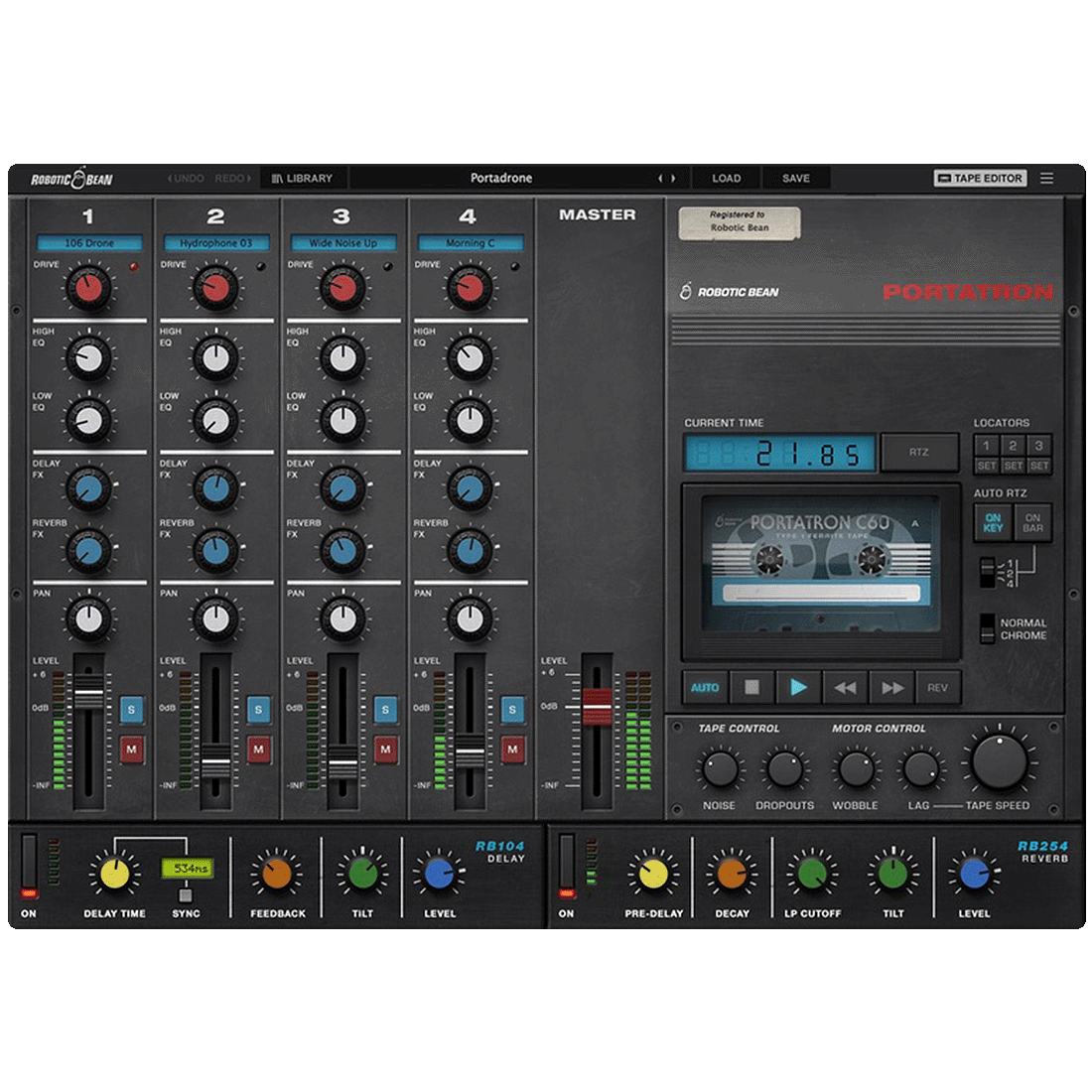This screenshot has height=1092, width=1092.
Task: Click the Fast Forward transport button
Action: [892, 687]
